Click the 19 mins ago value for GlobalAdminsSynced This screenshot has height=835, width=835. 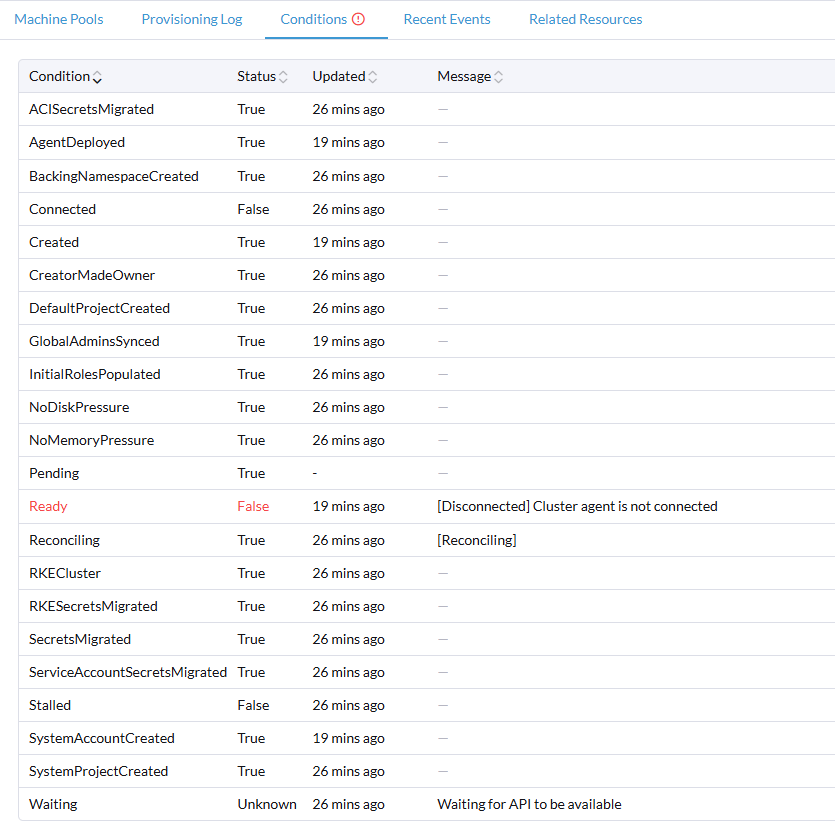348,341
